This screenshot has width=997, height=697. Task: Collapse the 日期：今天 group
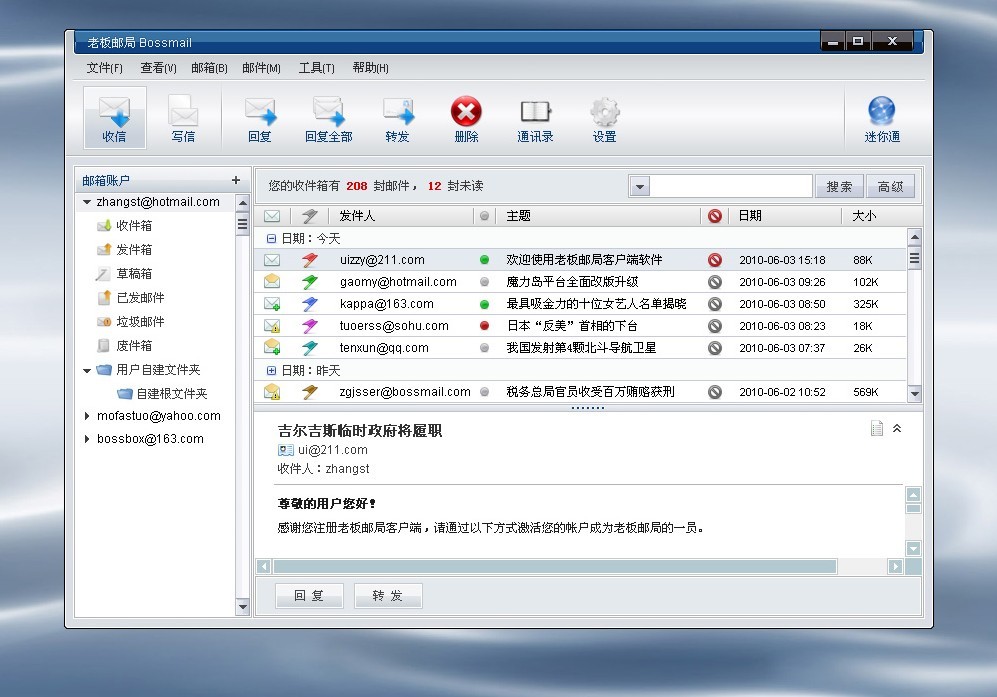(272, 238)
